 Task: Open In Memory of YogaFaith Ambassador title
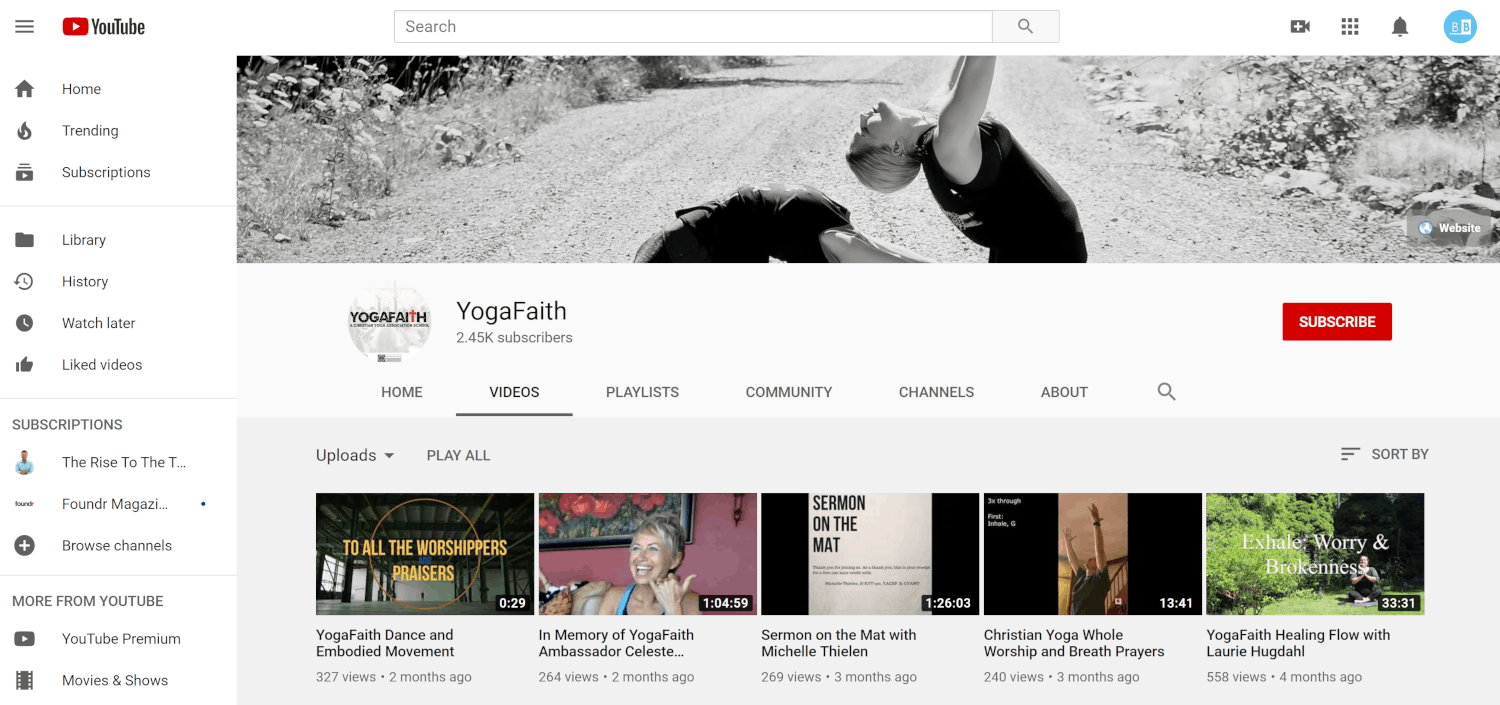616,643
